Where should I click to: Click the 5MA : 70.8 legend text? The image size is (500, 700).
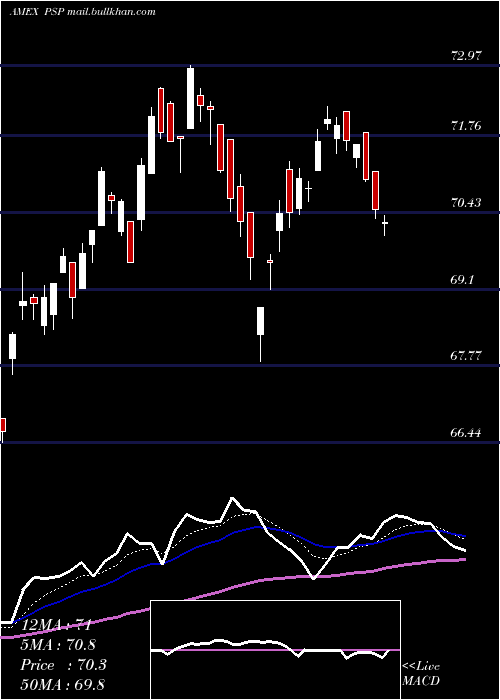click(58, 645)
